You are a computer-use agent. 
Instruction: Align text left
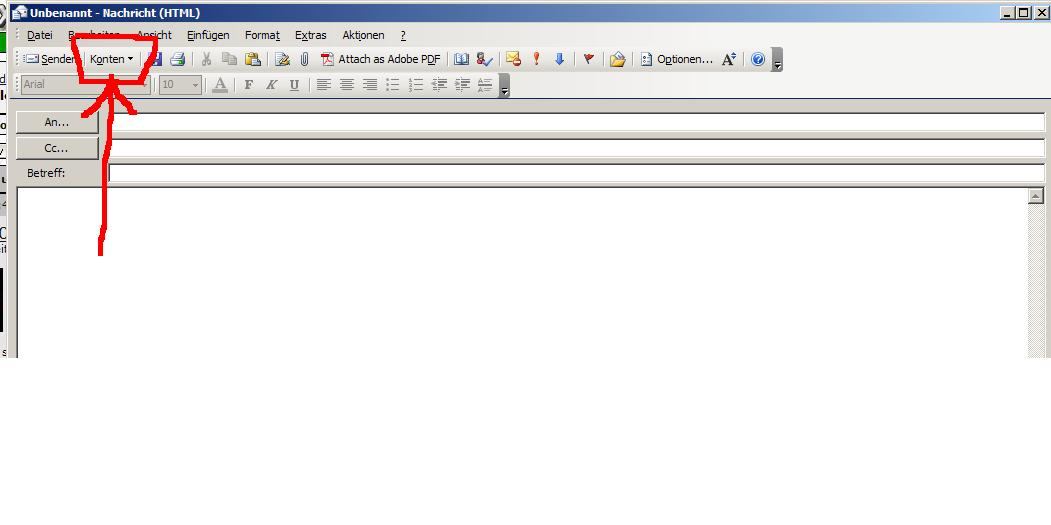tap(324, 84)
